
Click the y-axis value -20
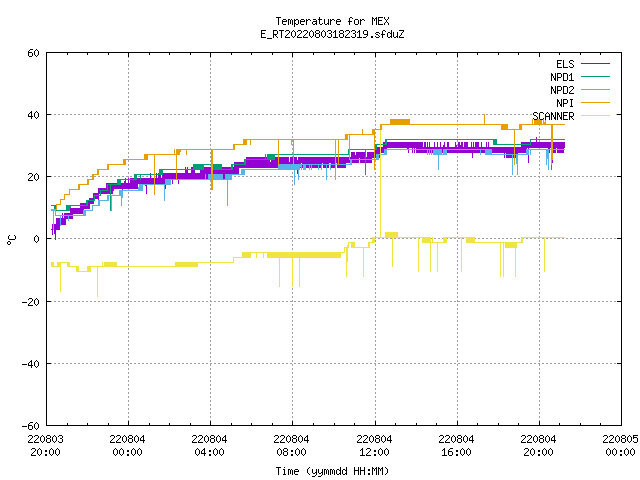pos(31,302)
